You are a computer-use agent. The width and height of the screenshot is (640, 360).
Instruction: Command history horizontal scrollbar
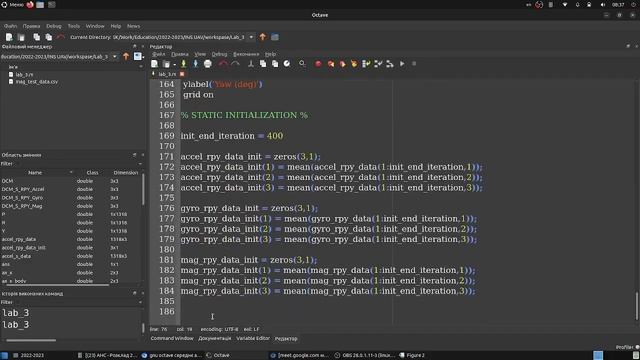[x=31, y=340]
